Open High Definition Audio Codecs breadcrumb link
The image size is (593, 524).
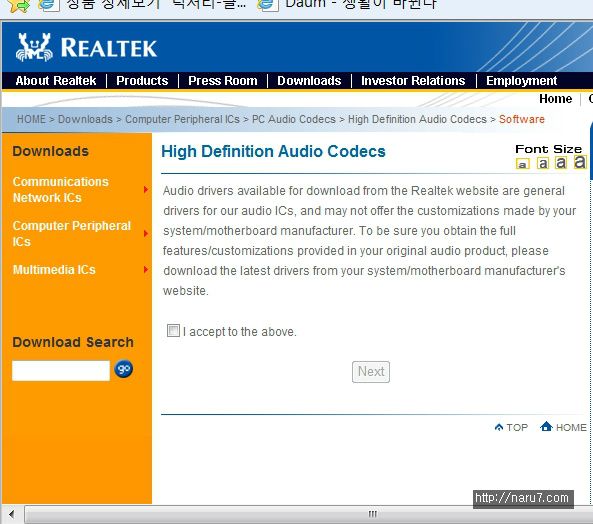click(x=417, y=119)
